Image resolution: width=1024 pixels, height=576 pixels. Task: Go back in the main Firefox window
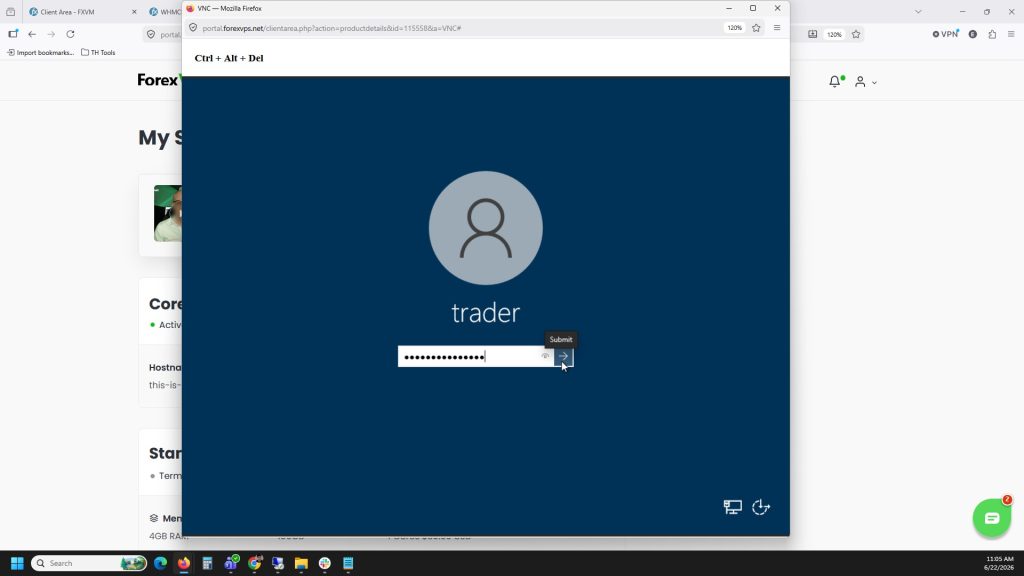[x=32, y=34]
